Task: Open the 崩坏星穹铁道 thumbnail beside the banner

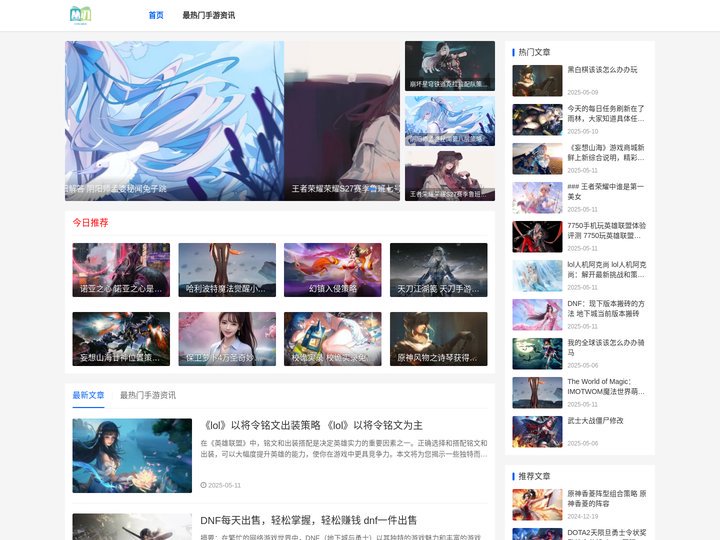Action: (x=450, y=66)
